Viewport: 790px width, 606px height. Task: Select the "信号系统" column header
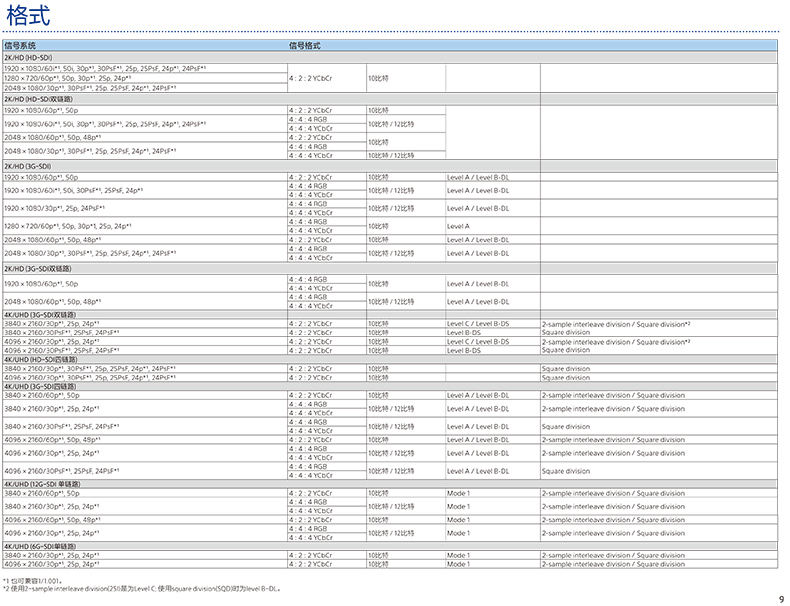point(20,45)
